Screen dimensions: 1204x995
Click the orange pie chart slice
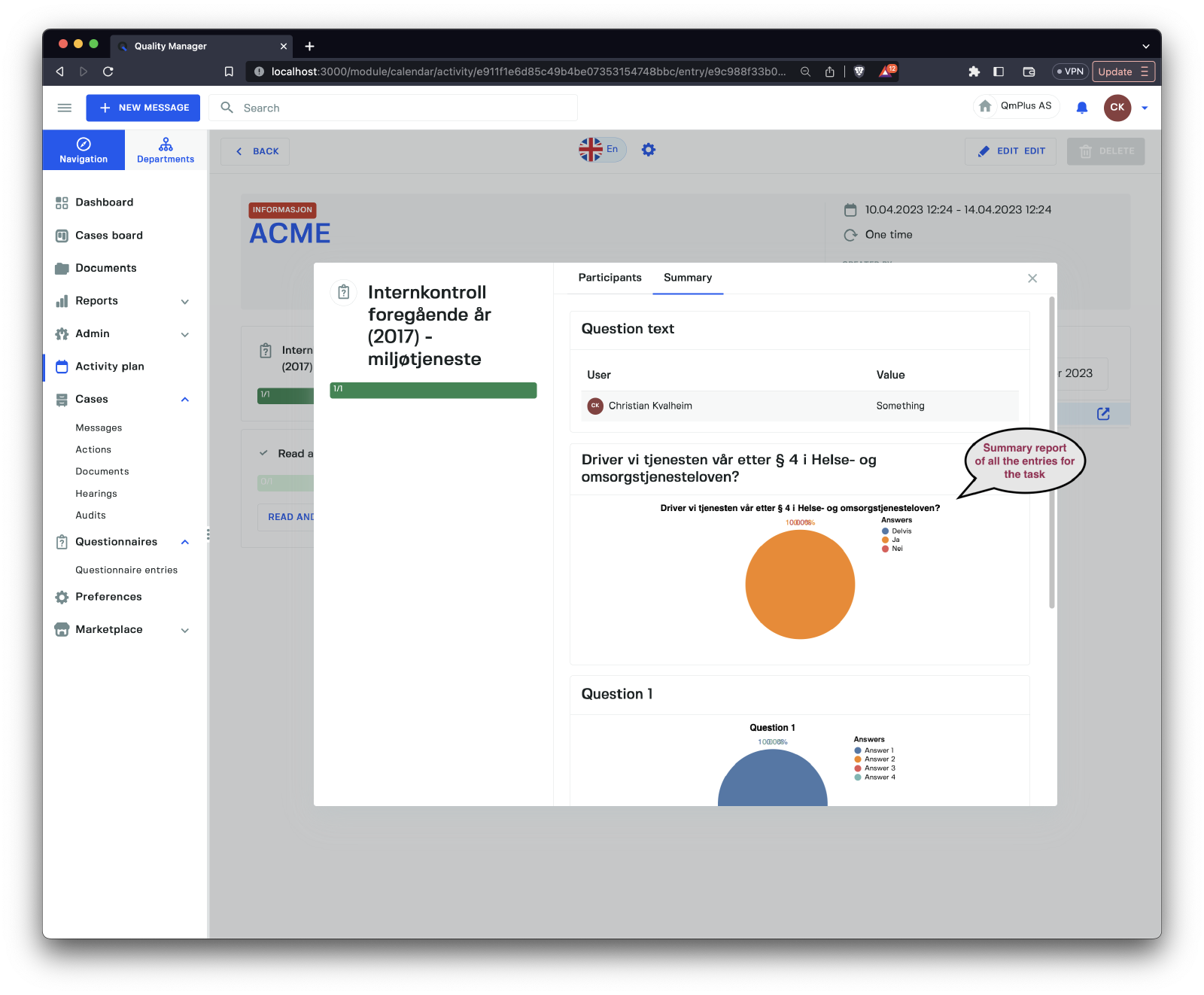pyautogui.click(x=800, y=585)
